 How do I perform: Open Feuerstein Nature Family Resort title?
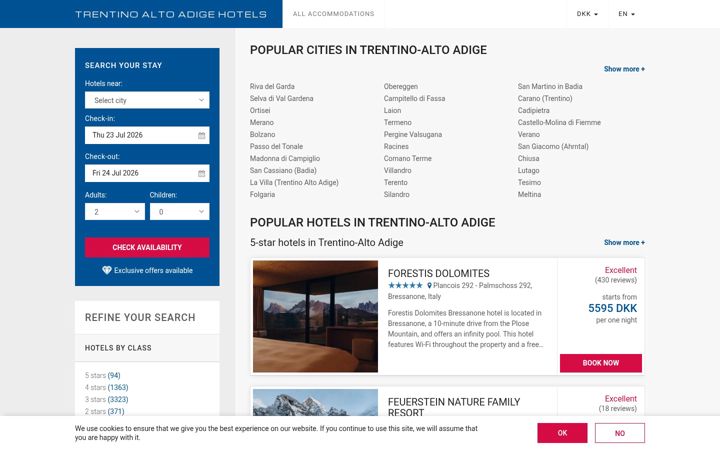pos(454,407)
